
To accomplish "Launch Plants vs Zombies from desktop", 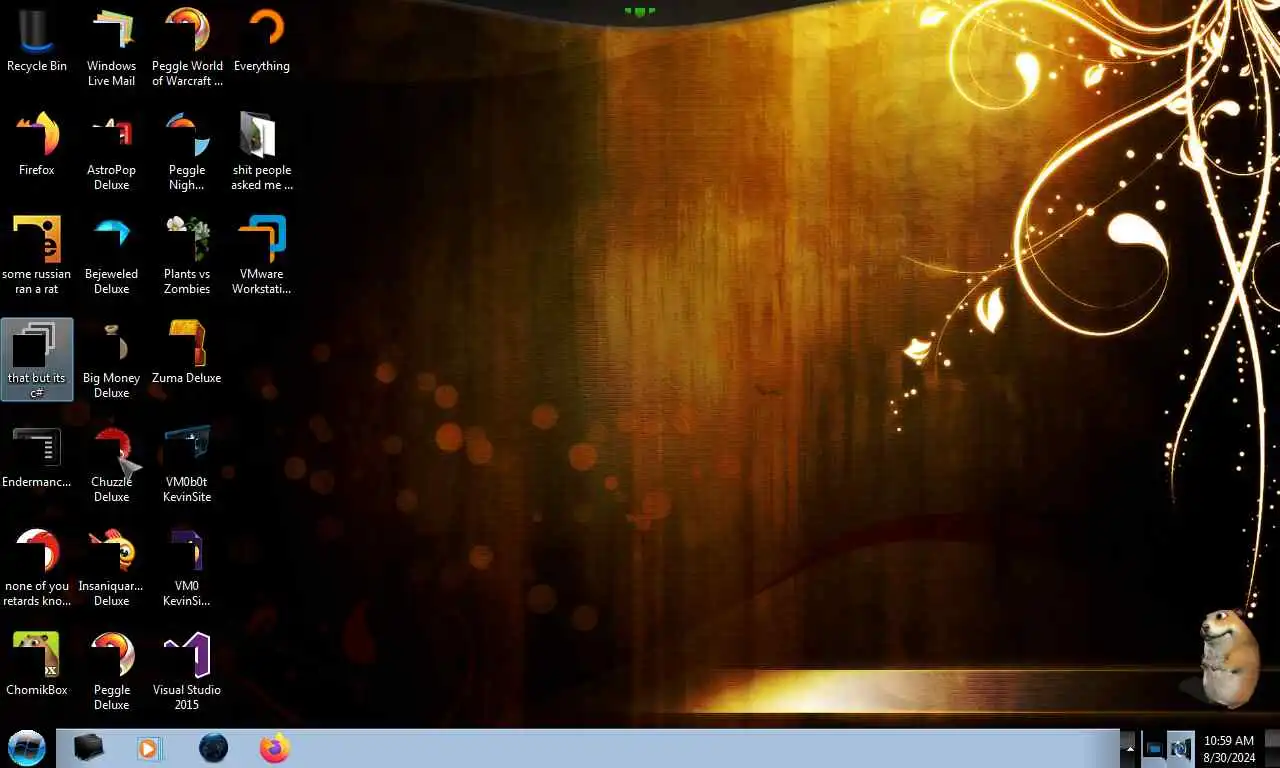I will 187,256.
